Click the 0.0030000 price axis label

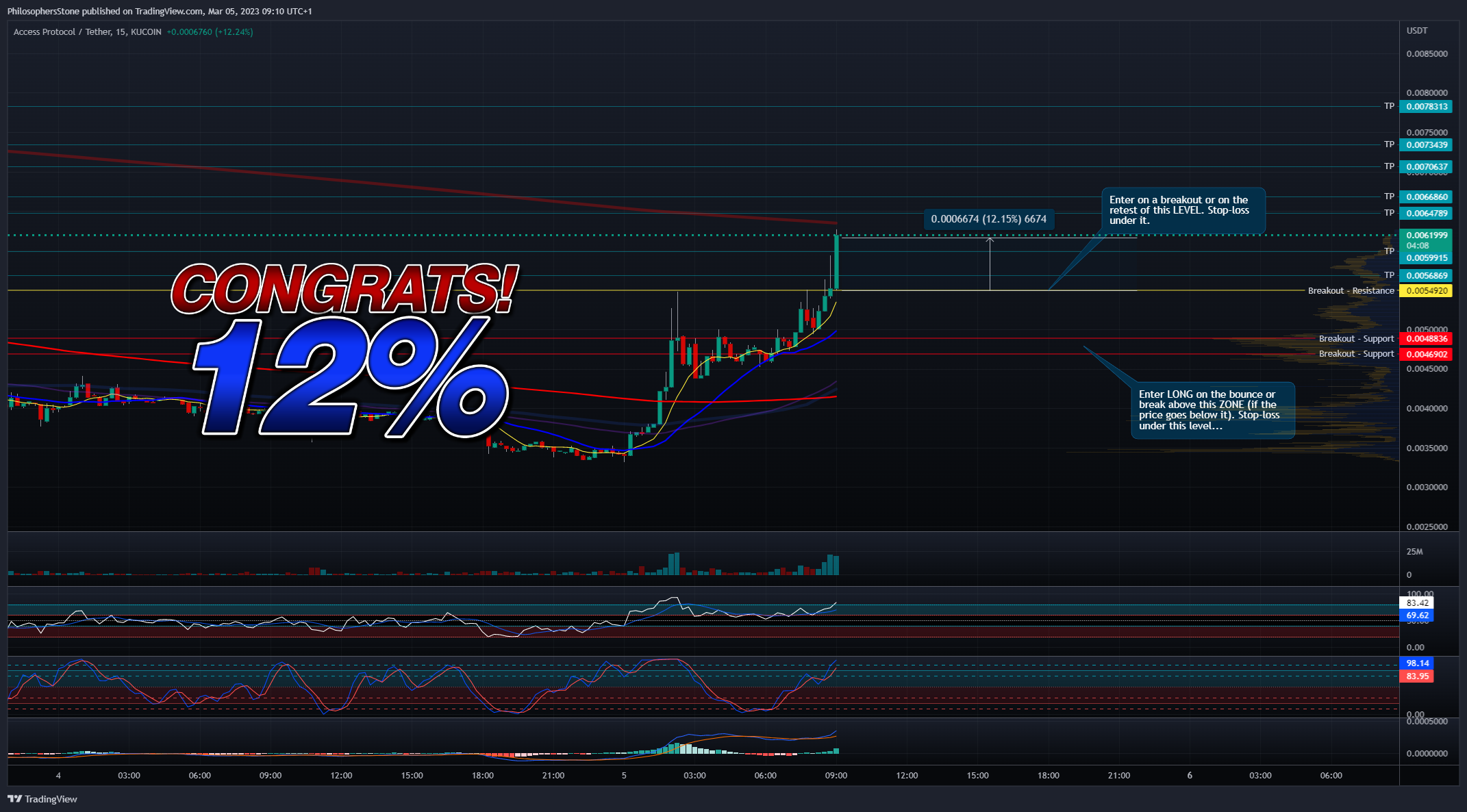(x=1427, y=487)
